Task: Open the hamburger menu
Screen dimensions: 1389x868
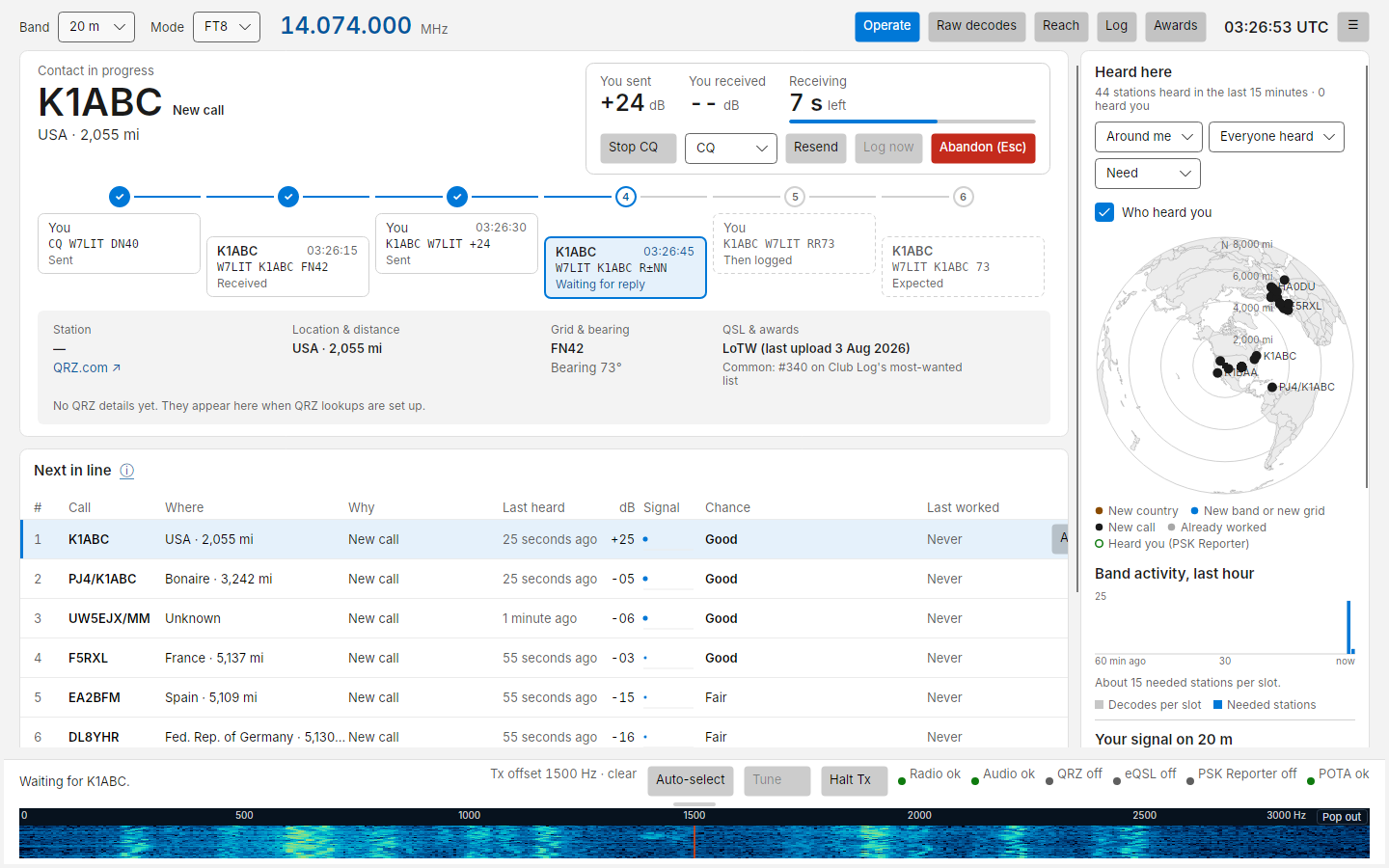Action: [x=1353, y=26]
